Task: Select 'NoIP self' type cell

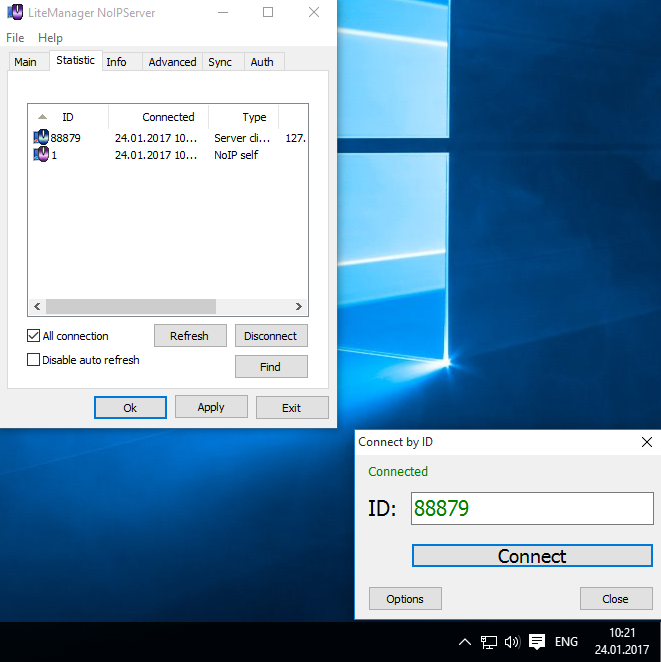Action: [236, 155]
